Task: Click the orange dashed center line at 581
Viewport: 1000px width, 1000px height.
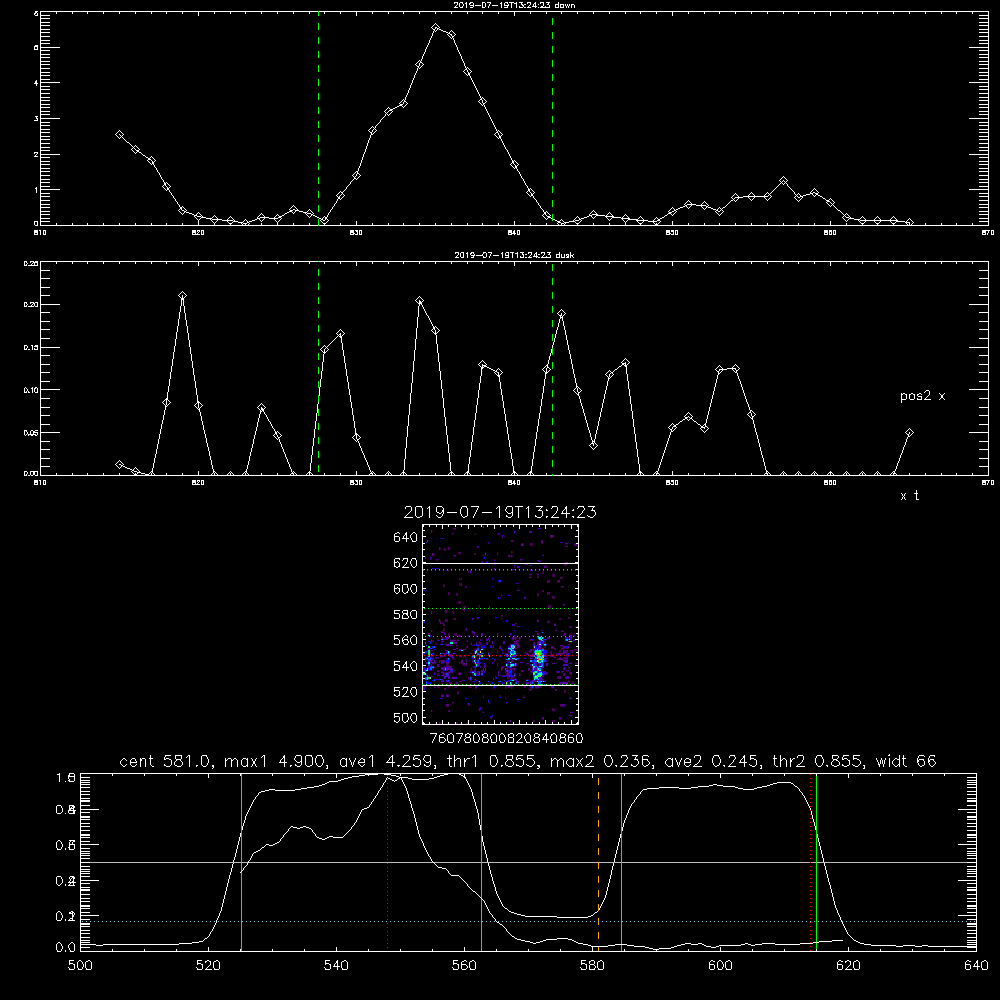Action: [598, 861]
